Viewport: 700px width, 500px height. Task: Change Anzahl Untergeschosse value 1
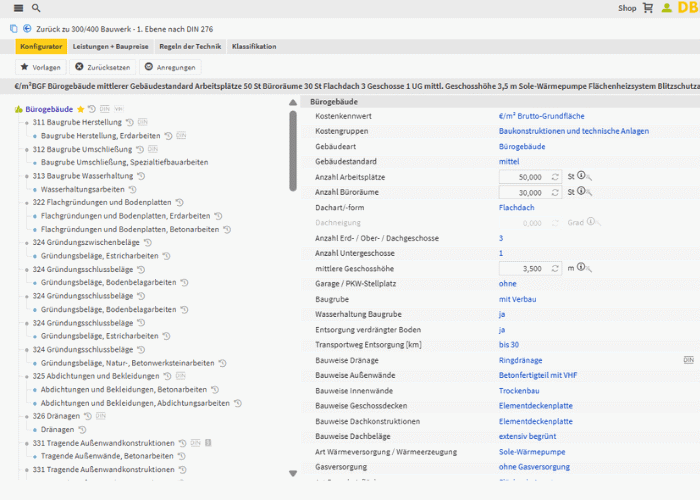pos(501,253)
